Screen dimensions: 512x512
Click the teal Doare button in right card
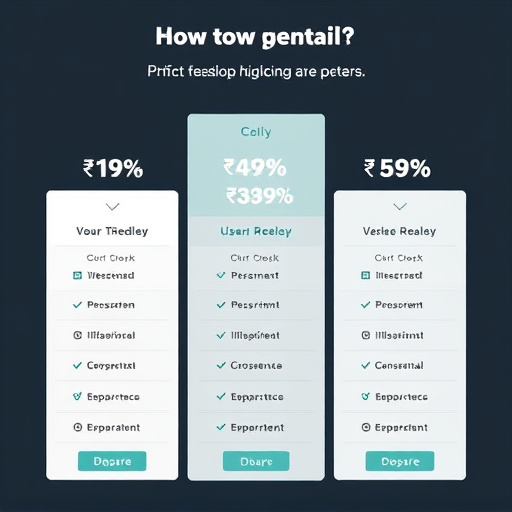400,461
